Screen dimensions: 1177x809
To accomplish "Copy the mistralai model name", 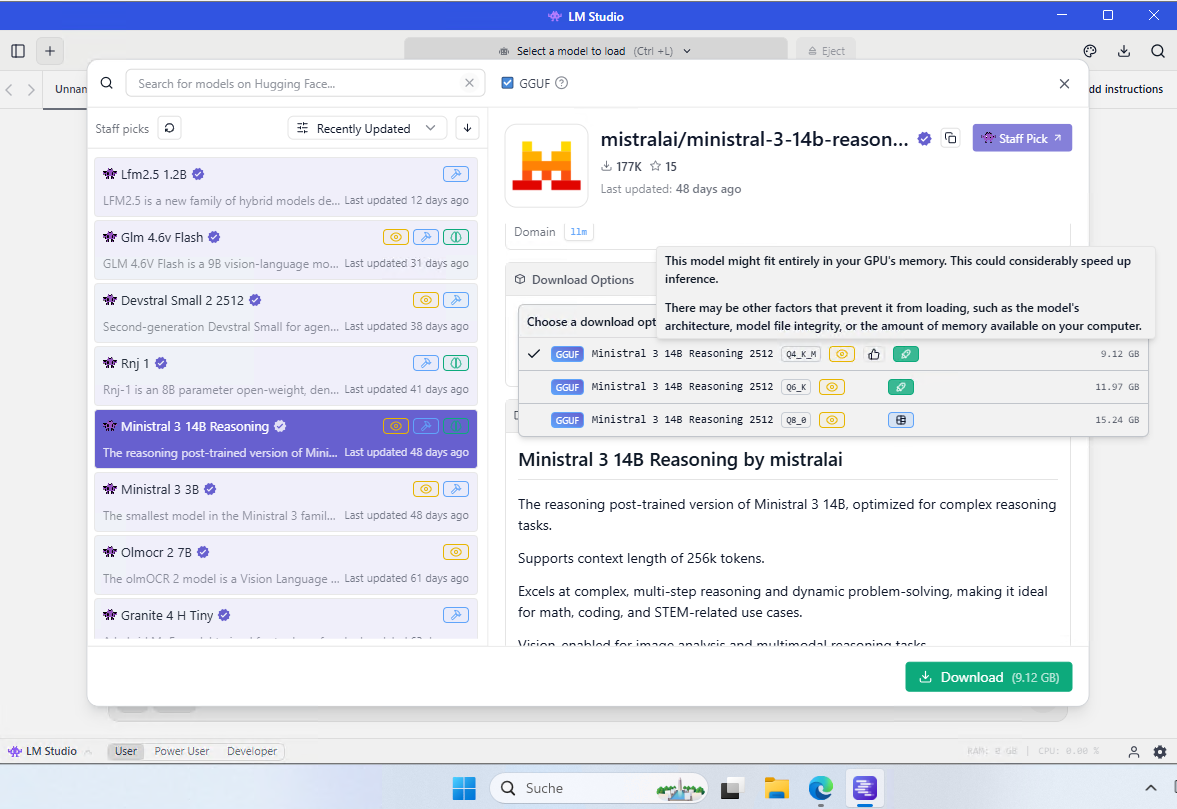I will (951, 138).
